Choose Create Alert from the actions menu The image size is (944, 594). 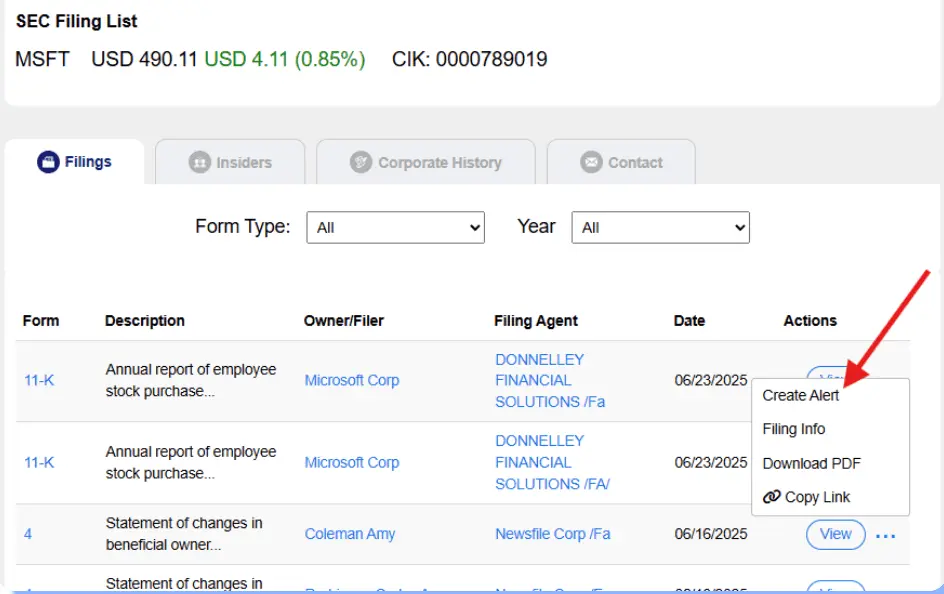[x=801, y=395]
